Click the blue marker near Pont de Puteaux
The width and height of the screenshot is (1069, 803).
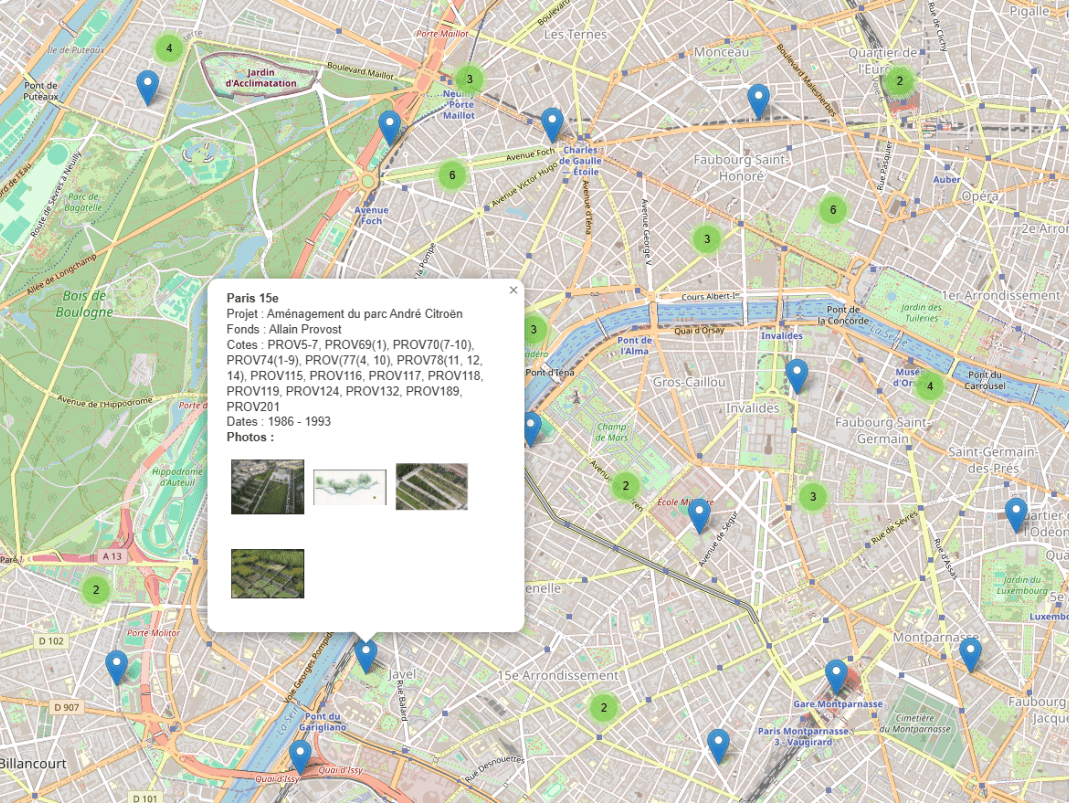point(147,88)
